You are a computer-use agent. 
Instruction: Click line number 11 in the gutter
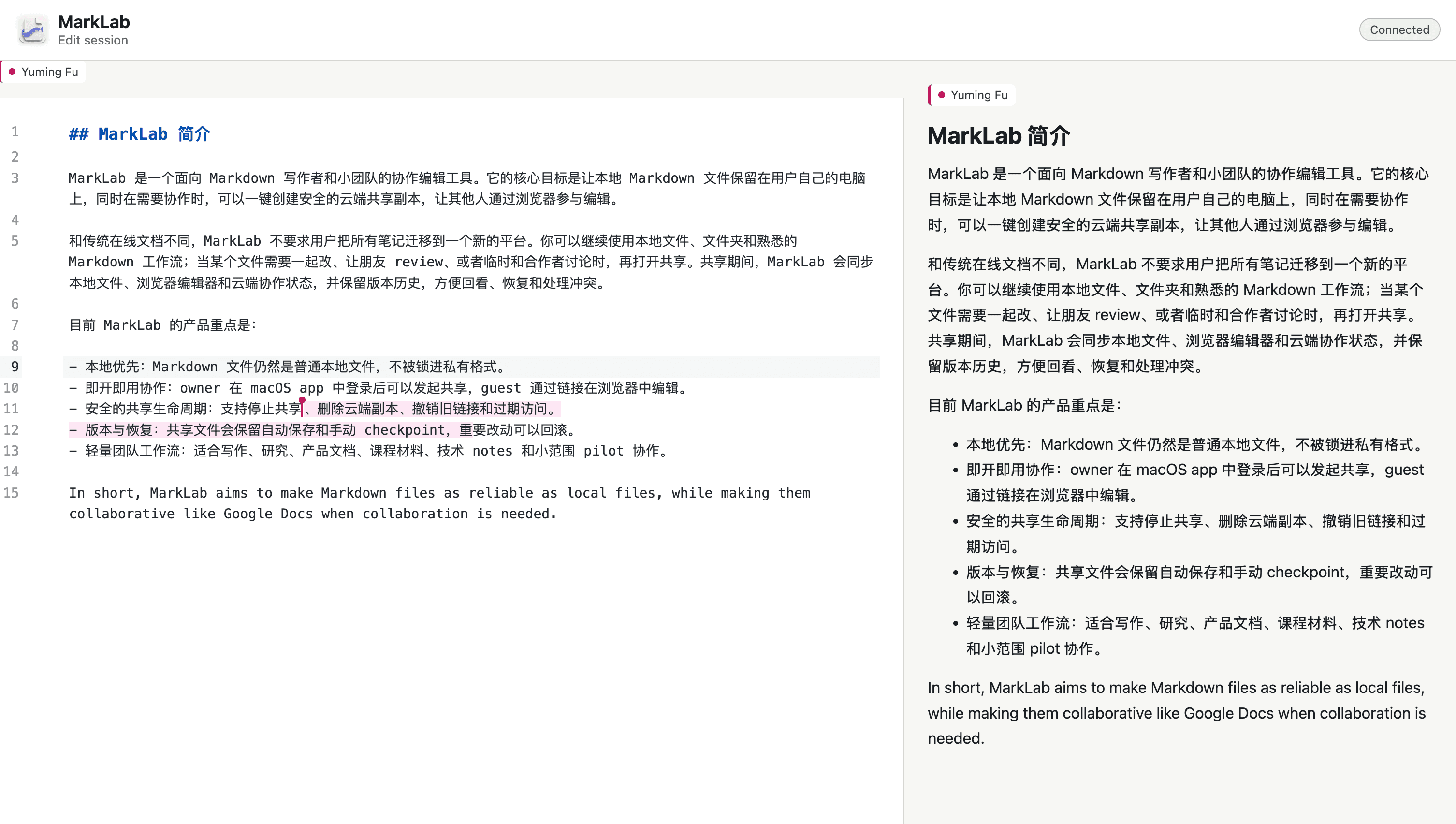pos(11,409)
